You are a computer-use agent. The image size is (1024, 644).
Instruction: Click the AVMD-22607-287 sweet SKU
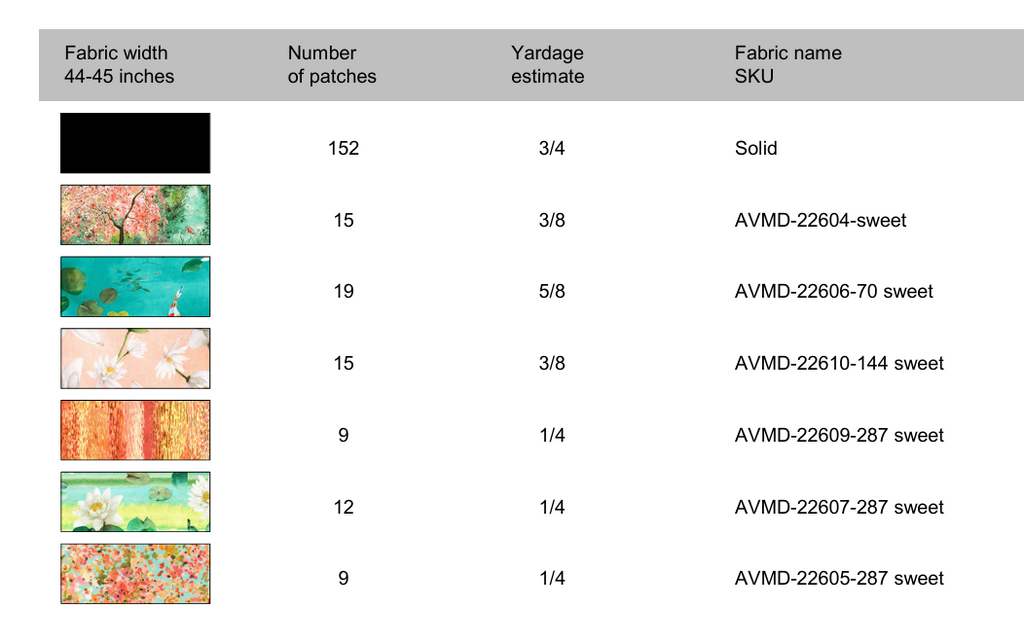[x=839, y=508]
